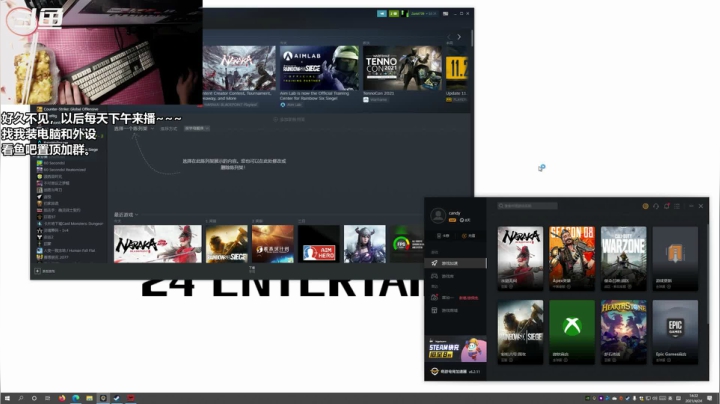720x404 pixels.
Task: Select 60 Seconds! Reatomized in library list
Action: (x=62, y=169)
